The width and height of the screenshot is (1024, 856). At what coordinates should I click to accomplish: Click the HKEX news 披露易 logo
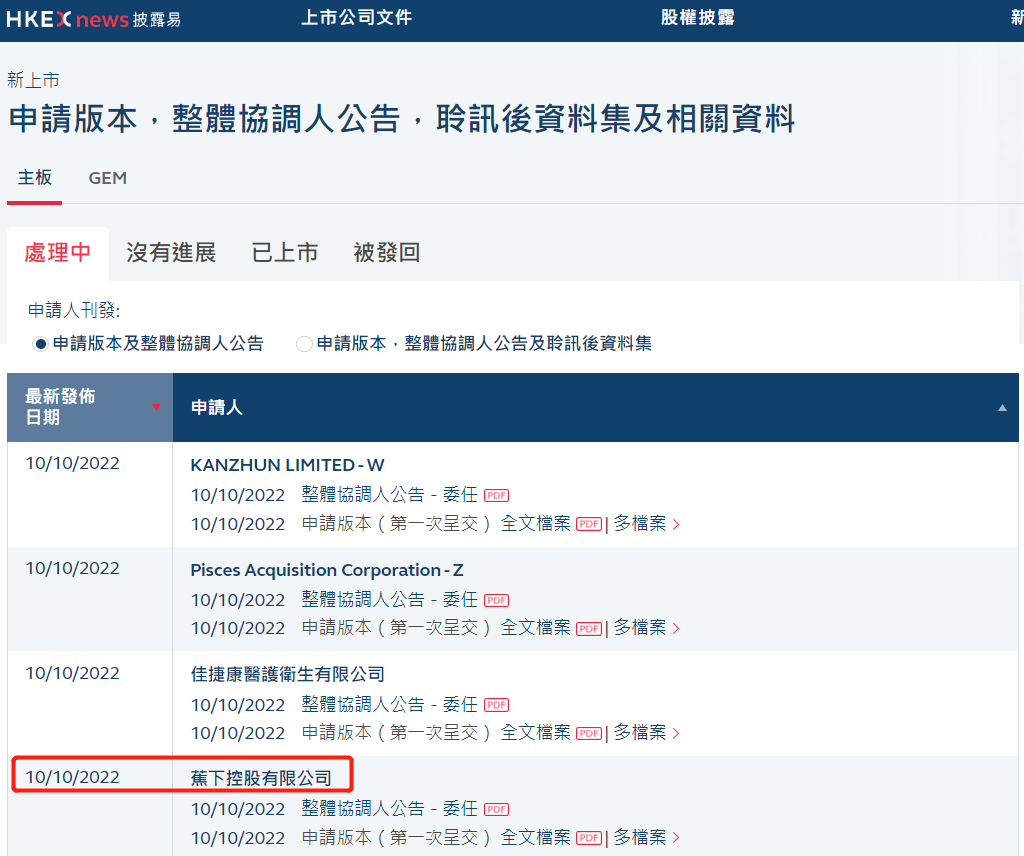coord(94,19)
